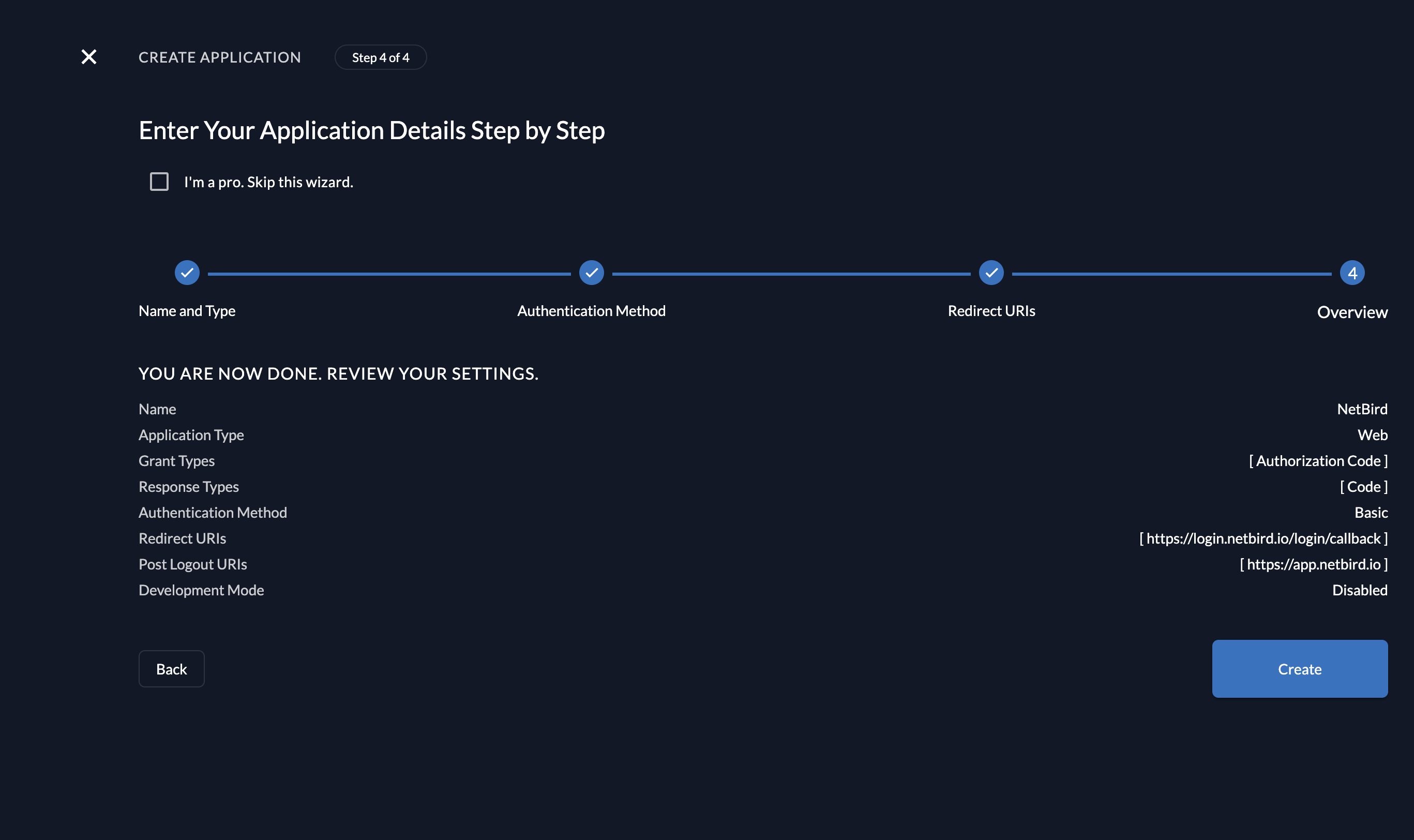Click the Authorization Code grant type value
The image size is (1414, 840).
pos(1318,461)
